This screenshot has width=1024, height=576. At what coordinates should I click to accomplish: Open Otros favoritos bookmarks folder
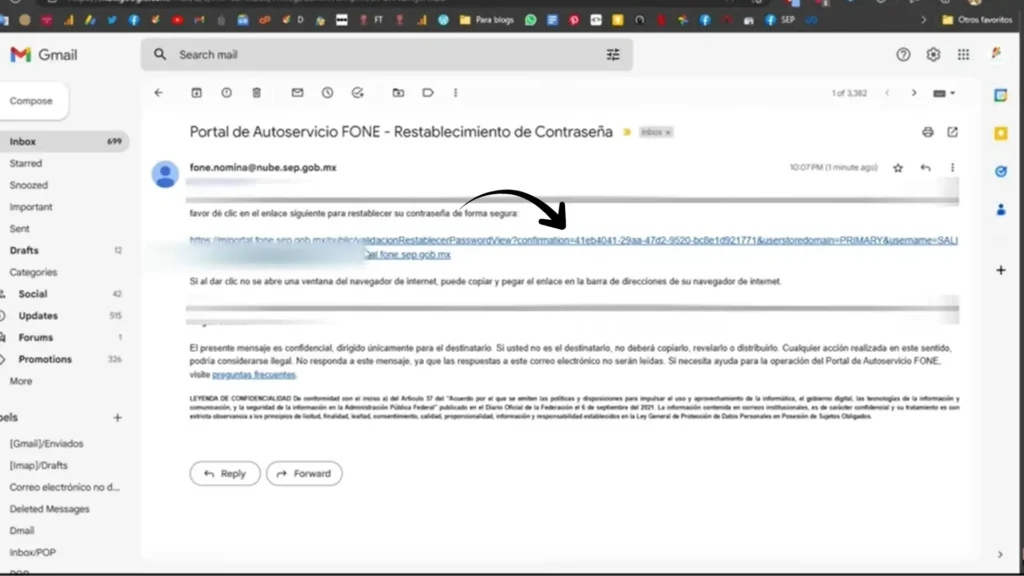[x=977, y=20]
